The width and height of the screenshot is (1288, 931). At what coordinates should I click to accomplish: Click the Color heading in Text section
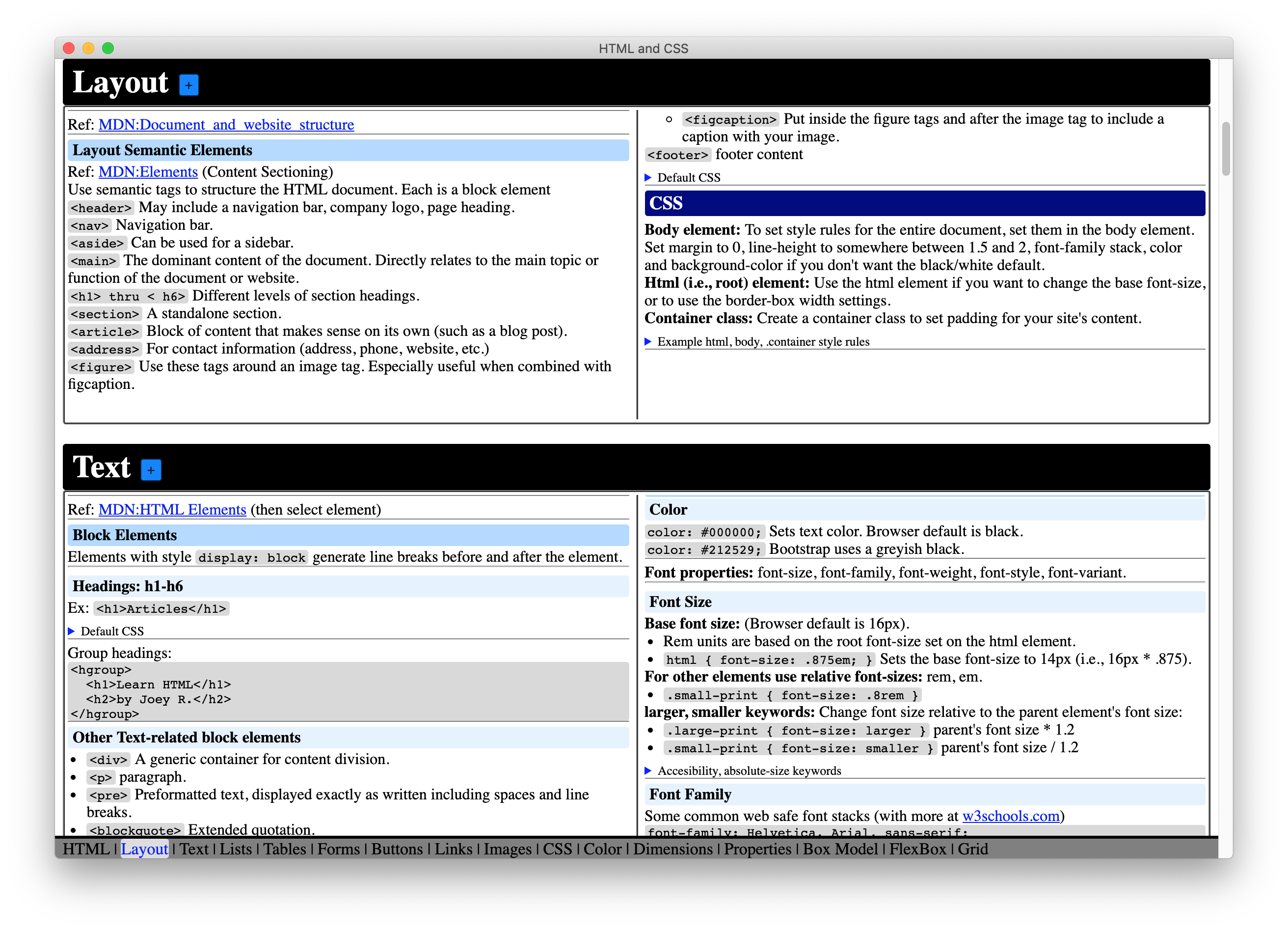click(x=925, y=510)
